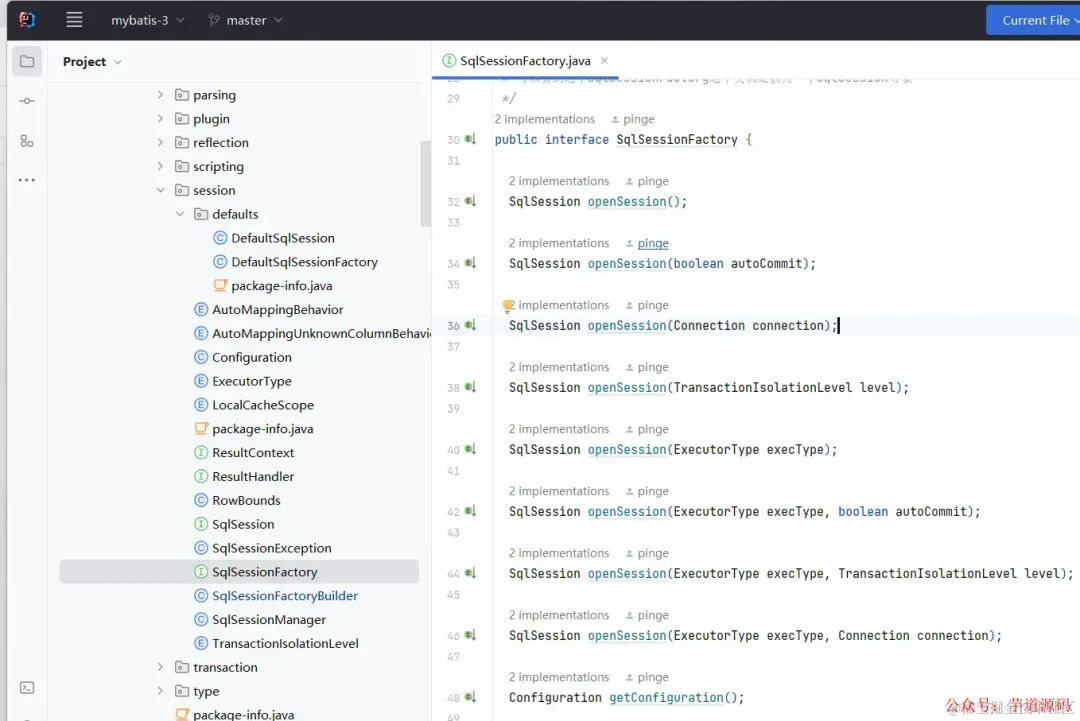
Task: Open the Project tool window folder icon
Action: (x=27, y=61)
